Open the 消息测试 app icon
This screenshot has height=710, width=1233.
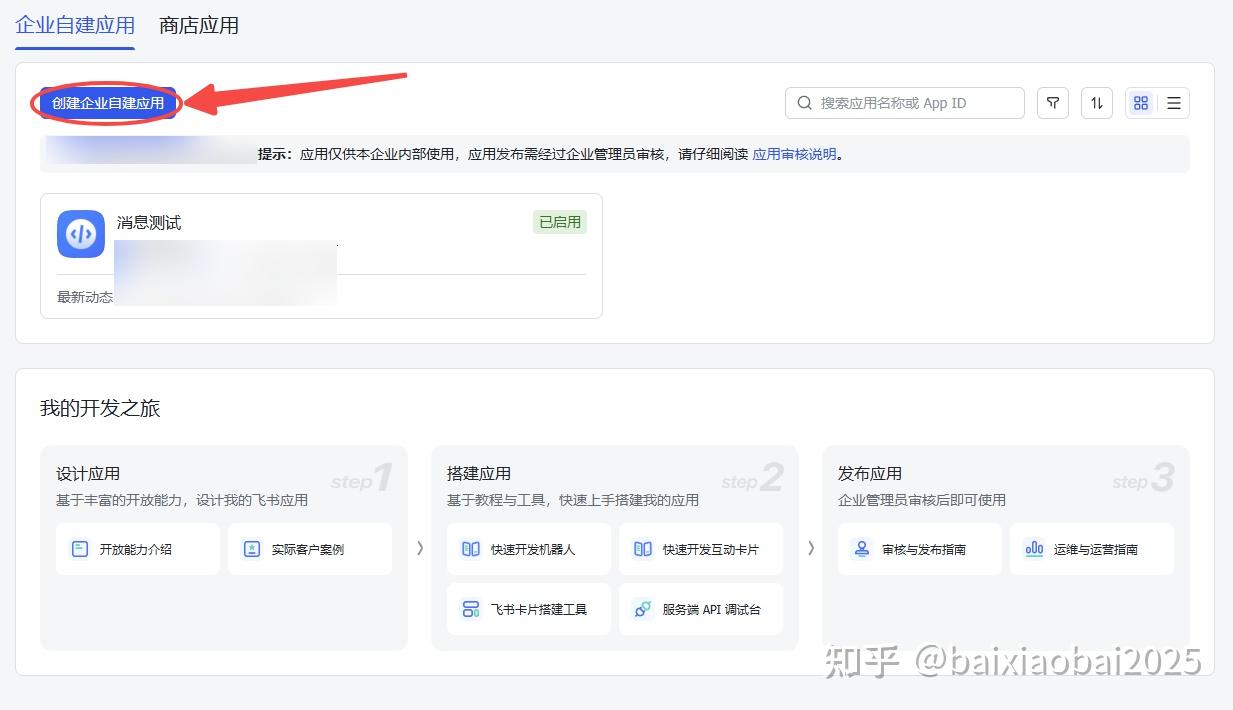click(81, 234)
